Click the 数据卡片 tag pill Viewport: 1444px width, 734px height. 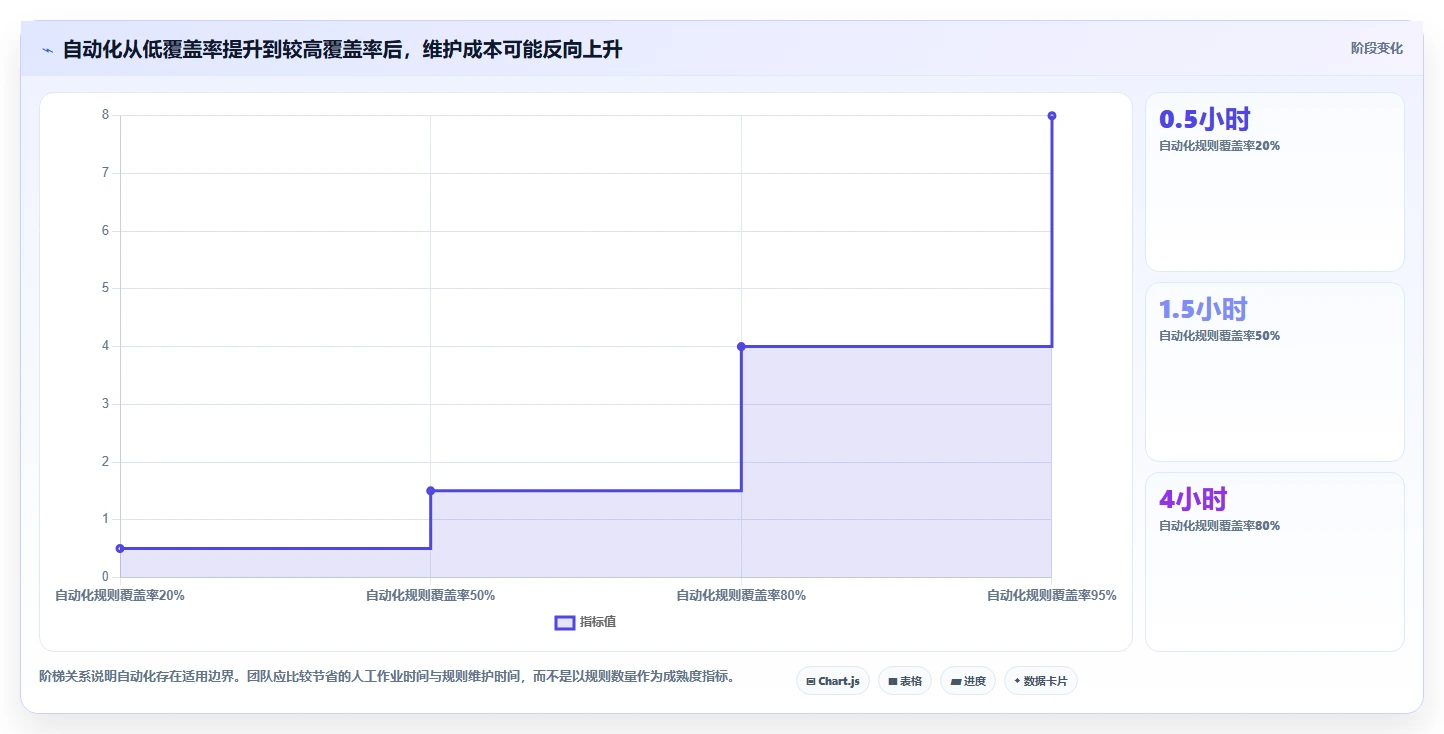1041,681
